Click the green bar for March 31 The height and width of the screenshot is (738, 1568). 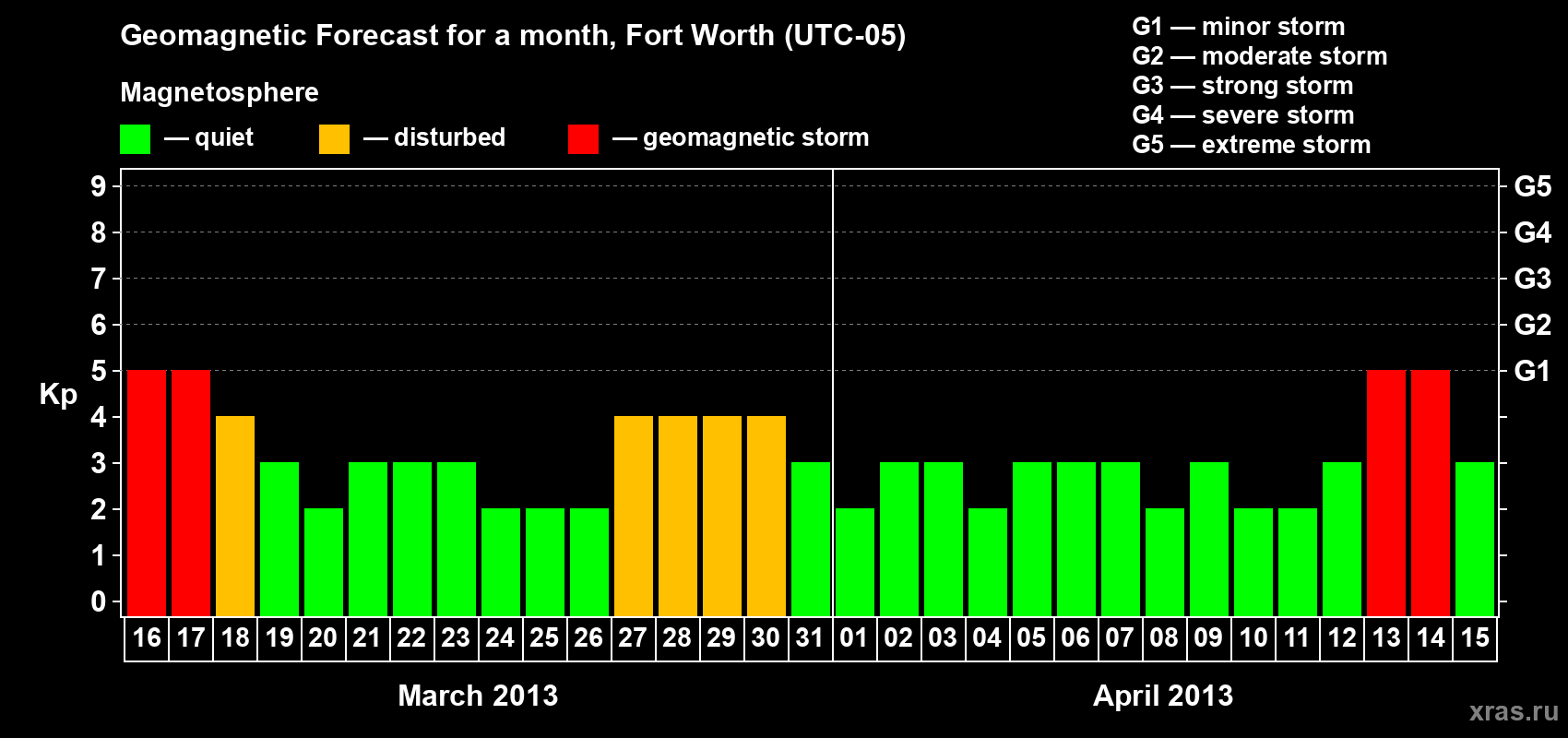point(811,539)
